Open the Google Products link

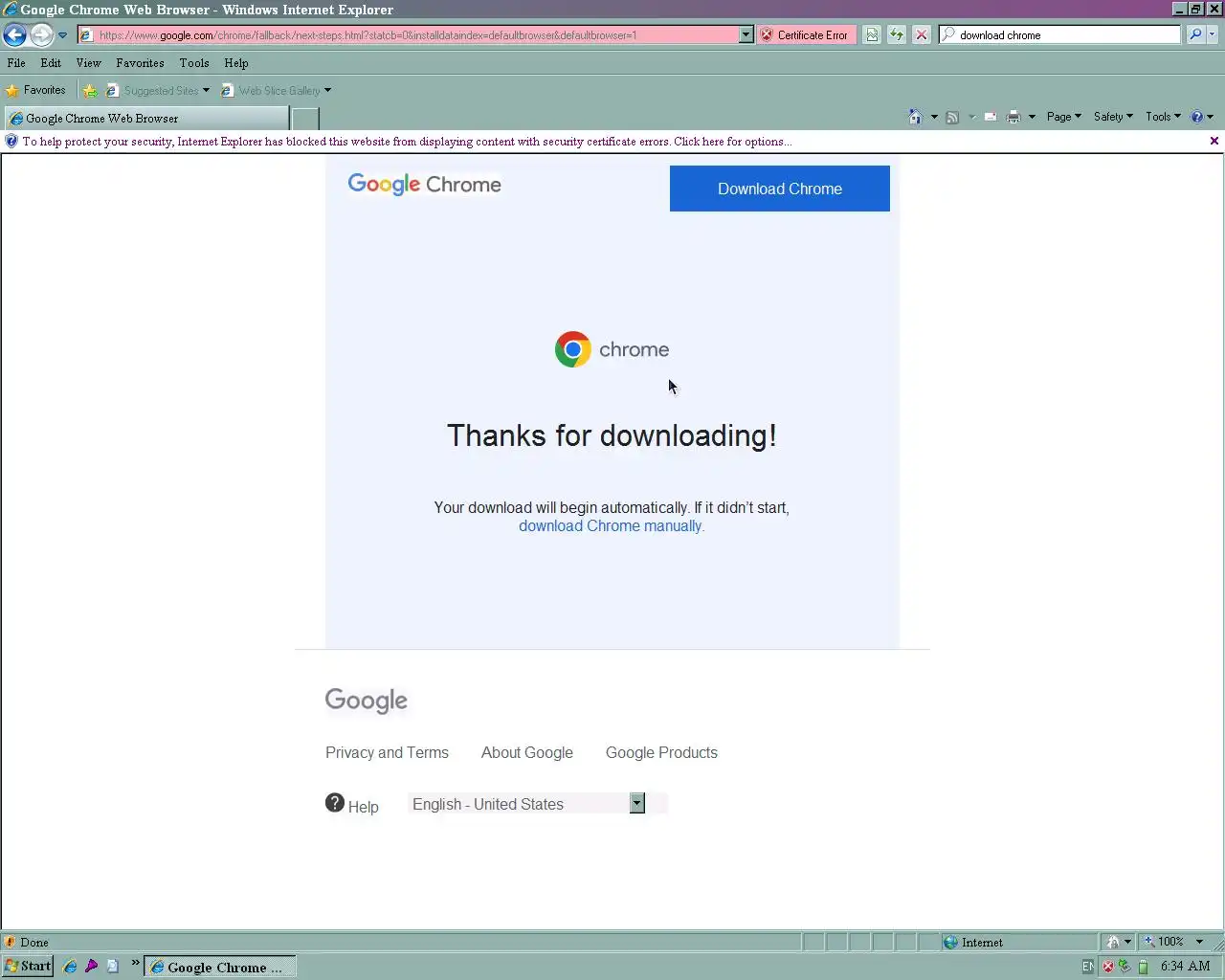tap(661, 753)
